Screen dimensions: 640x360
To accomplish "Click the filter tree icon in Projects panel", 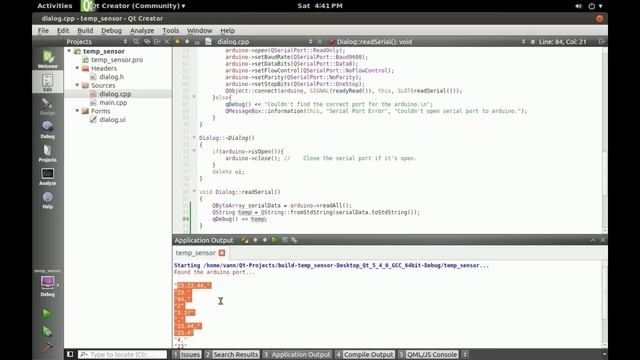I will click(136, 42).
